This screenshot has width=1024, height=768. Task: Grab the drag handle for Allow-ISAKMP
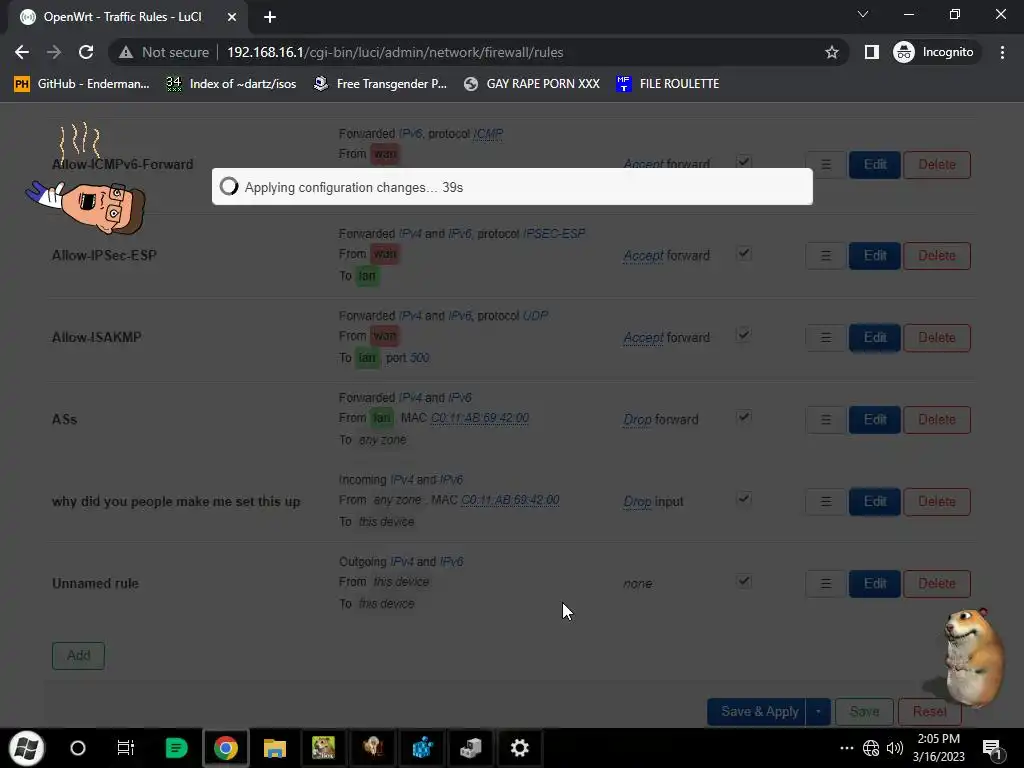coord(825,338)
